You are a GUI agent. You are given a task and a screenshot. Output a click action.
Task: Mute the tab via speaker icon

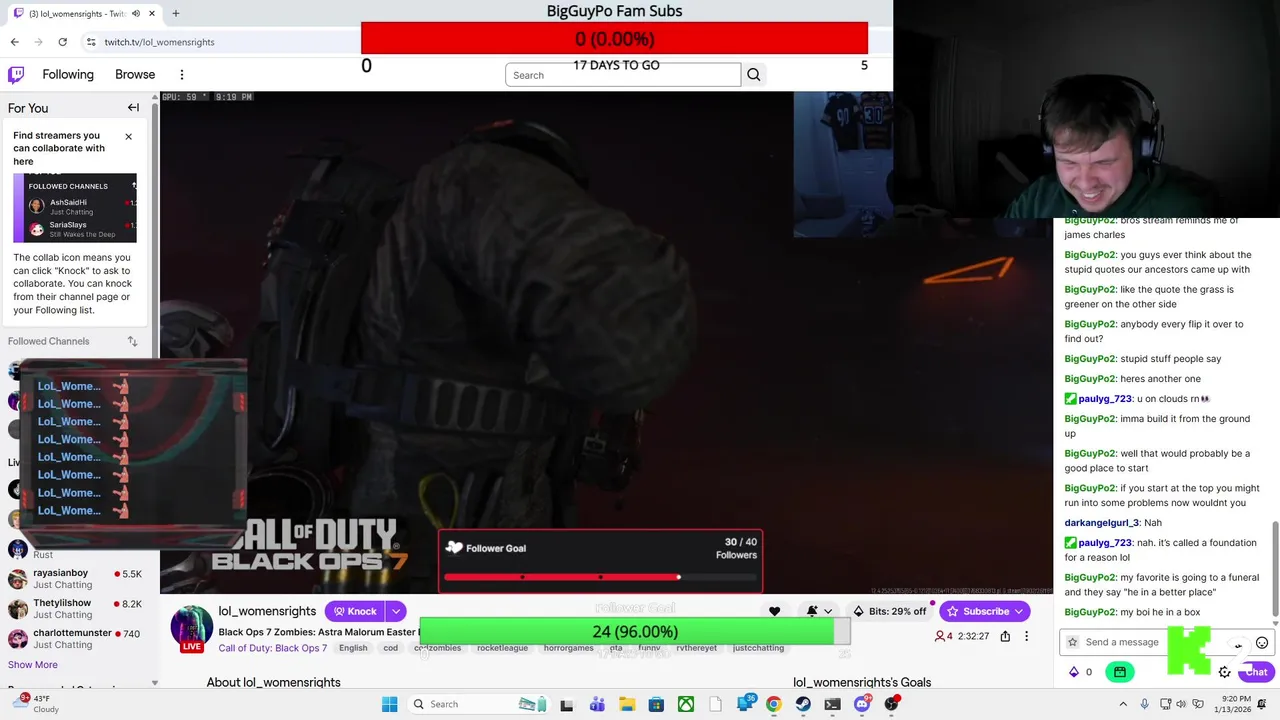[136, 14]
